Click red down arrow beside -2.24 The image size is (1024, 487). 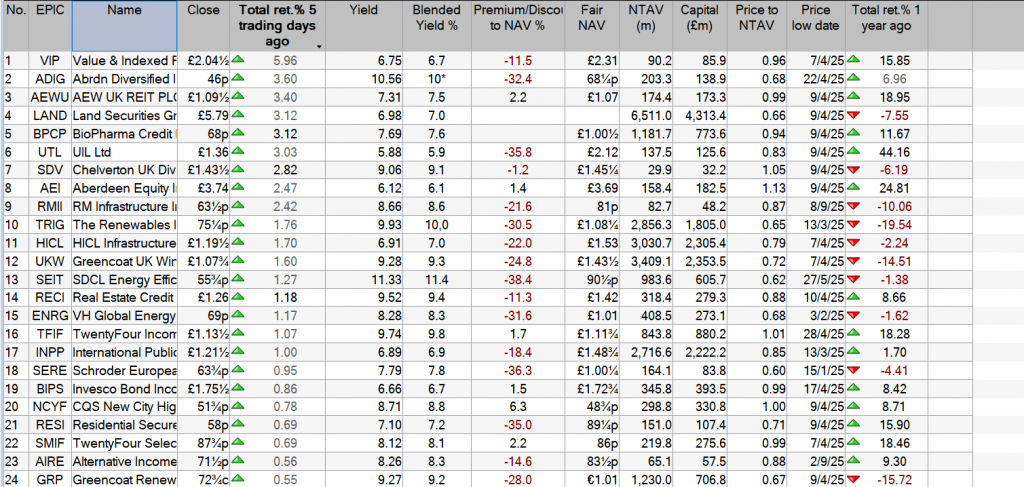(854, 243)
